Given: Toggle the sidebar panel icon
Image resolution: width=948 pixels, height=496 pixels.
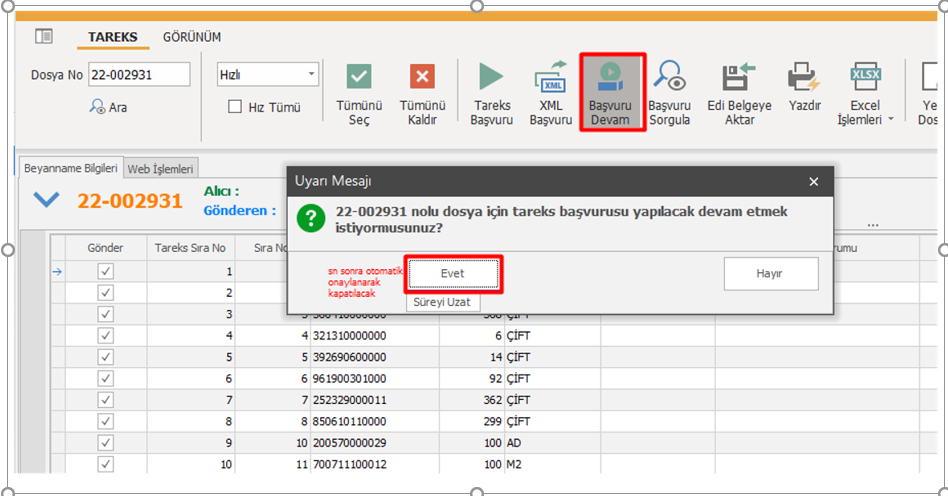Looking at the screenshot, I should 44,36.
